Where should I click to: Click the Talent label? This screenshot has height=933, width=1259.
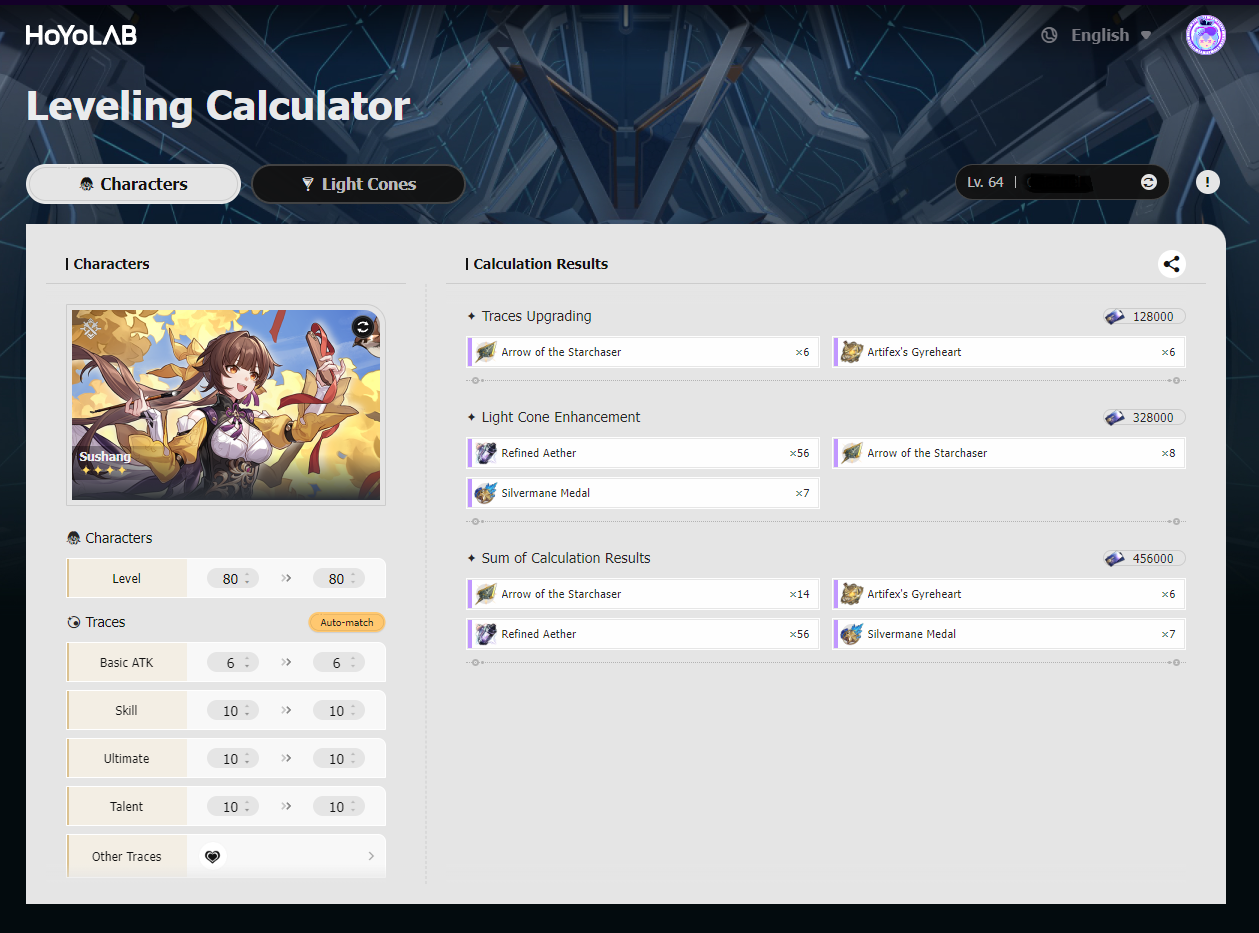pos(127,807)
